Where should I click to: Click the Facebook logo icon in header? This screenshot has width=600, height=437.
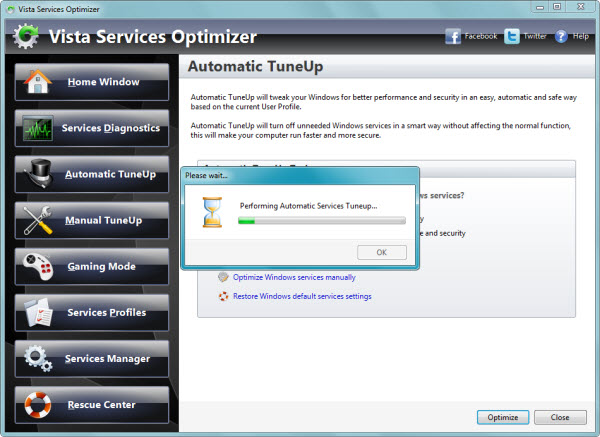453,36
